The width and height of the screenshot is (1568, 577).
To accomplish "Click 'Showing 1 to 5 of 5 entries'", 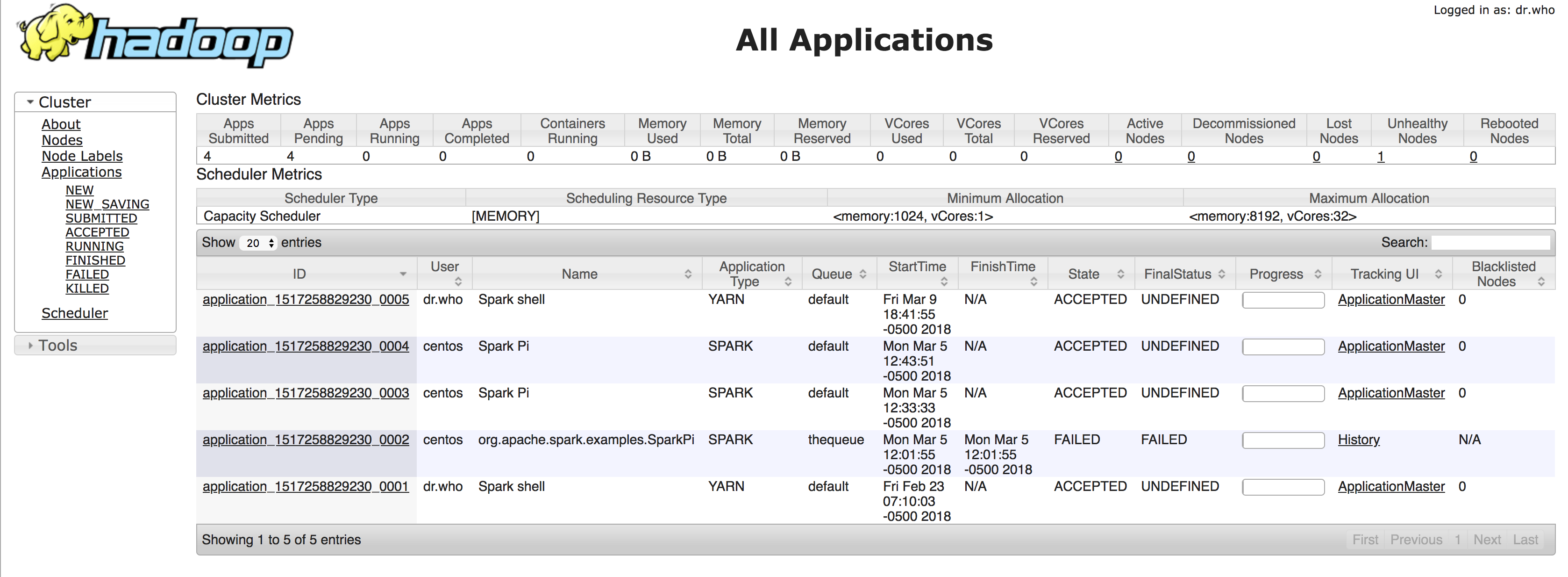I will [x=281, y=540].
